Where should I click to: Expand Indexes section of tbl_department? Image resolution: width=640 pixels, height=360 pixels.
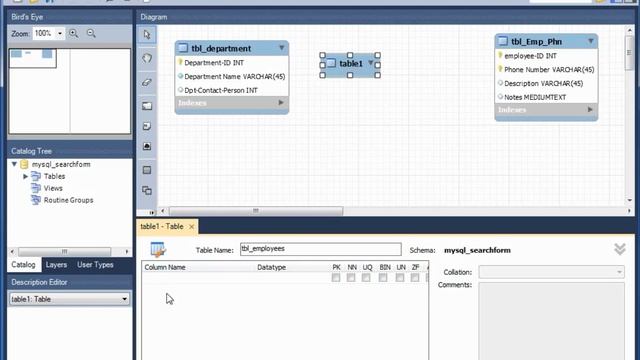click(281, 102)
